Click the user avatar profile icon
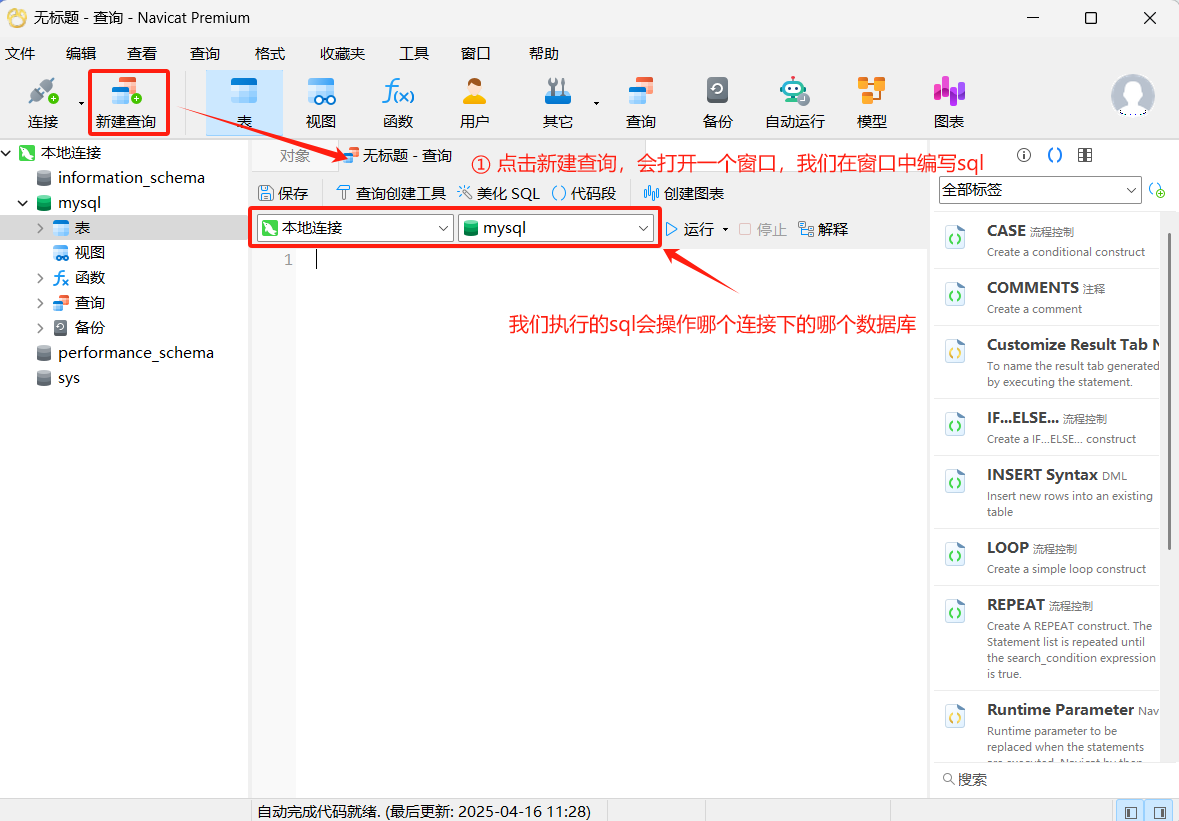This screenshot has height=821, width=1179. coord(1132,95)
